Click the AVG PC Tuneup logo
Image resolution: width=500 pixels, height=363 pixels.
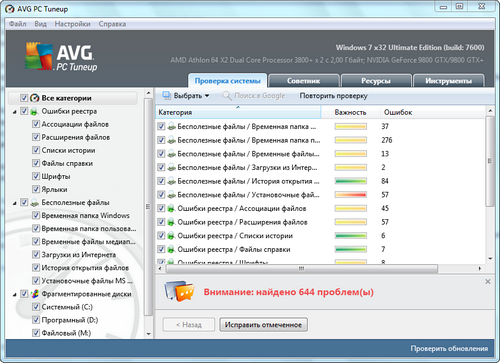[61, 57]
